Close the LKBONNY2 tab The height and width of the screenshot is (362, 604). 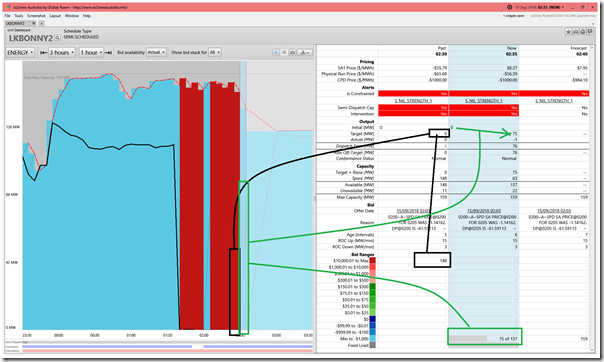(34, 23)
